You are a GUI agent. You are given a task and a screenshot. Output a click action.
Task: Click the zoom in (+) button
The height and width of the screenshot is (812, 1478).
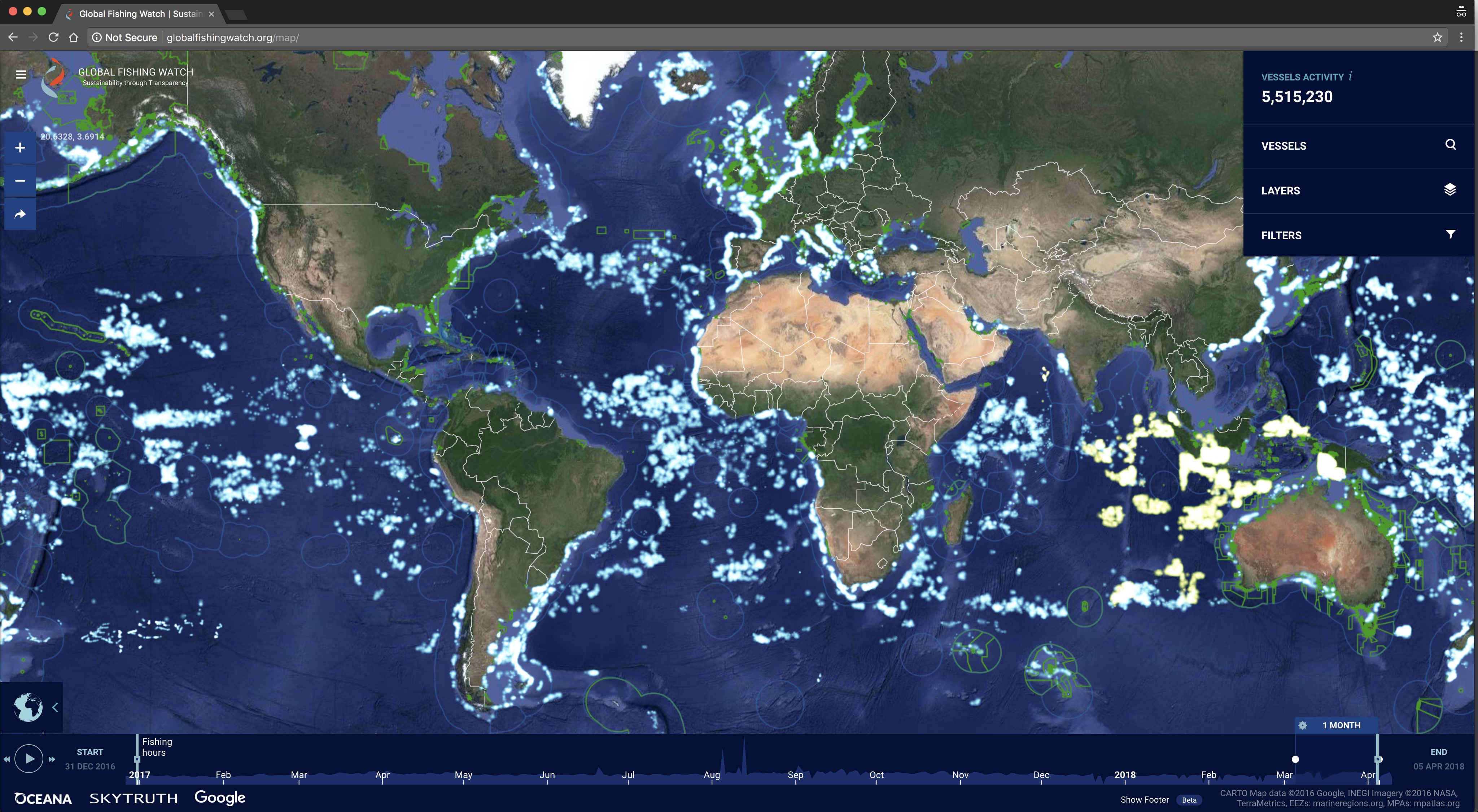[x=19, y=147]
